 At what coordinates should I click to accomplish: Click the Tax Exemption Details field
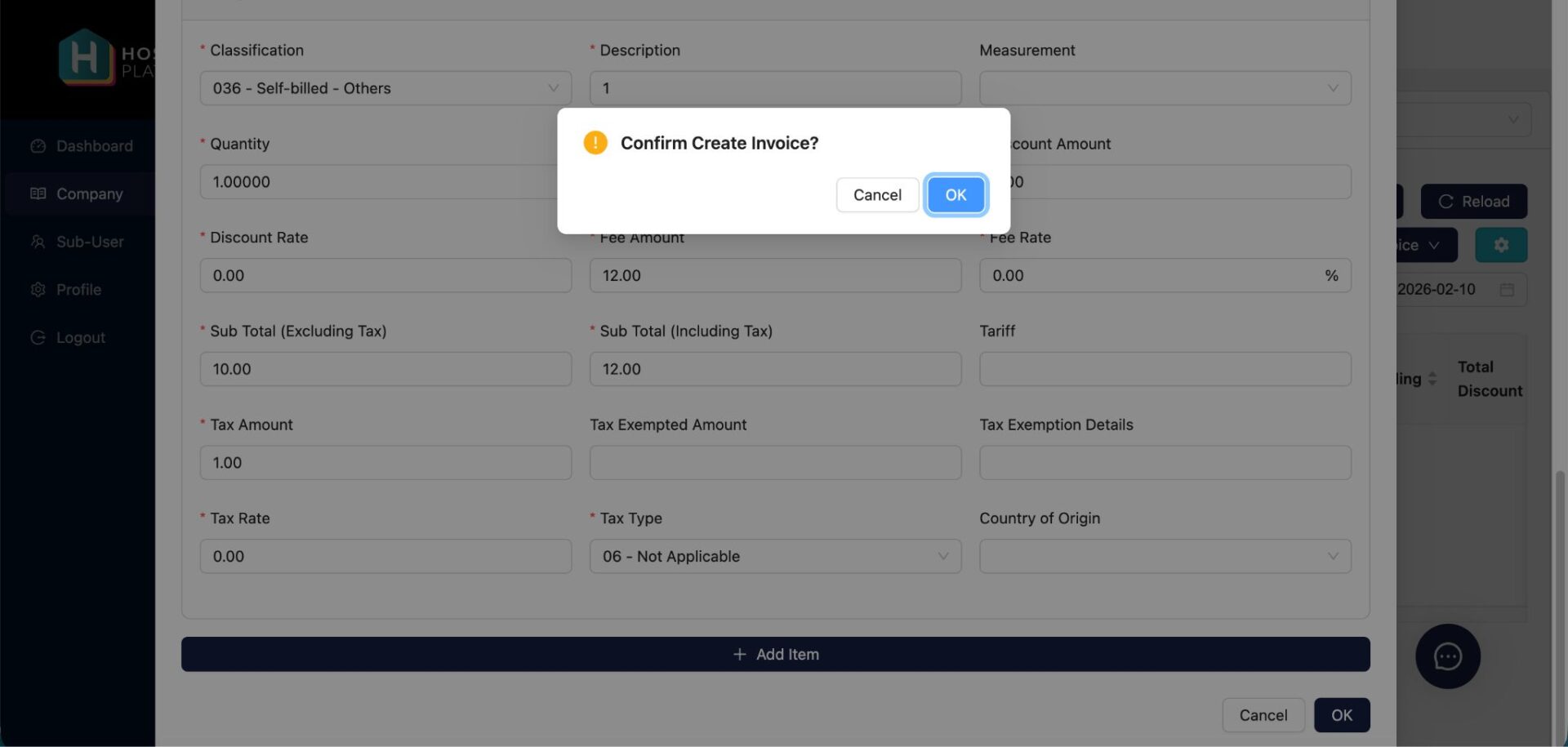click(1165, 463)
